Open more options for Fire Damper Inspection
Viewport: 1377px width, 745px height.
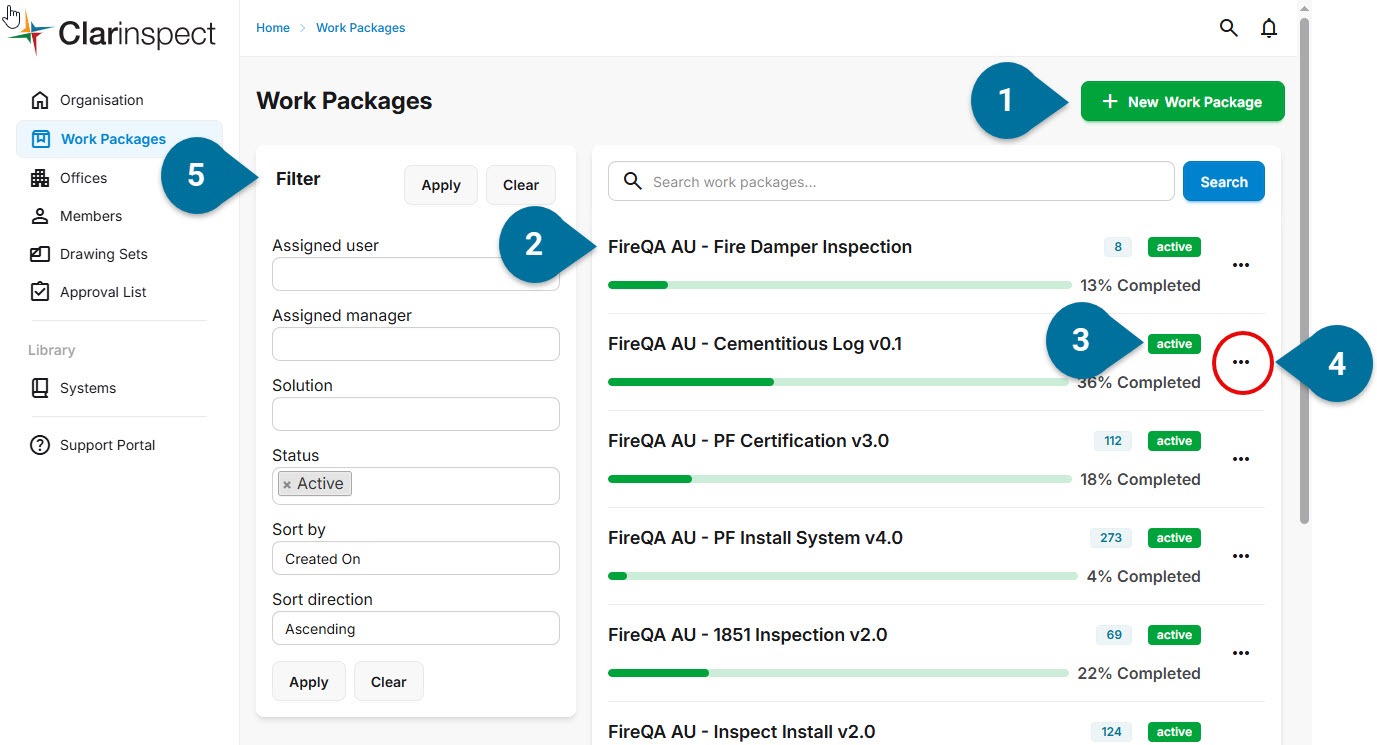[x=1241, y=265]
